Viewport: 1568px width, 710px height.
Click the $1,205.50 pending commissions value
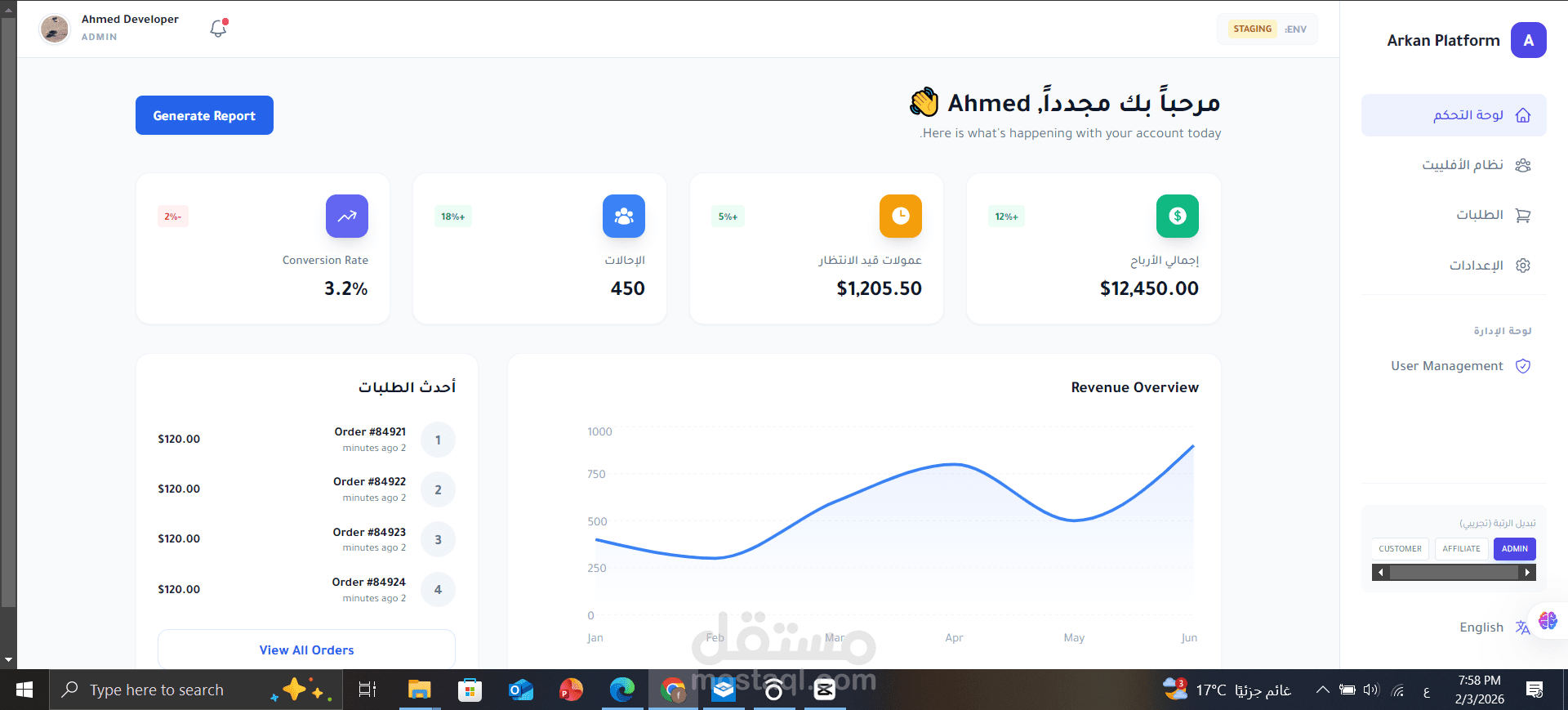(x=879, y=288)
